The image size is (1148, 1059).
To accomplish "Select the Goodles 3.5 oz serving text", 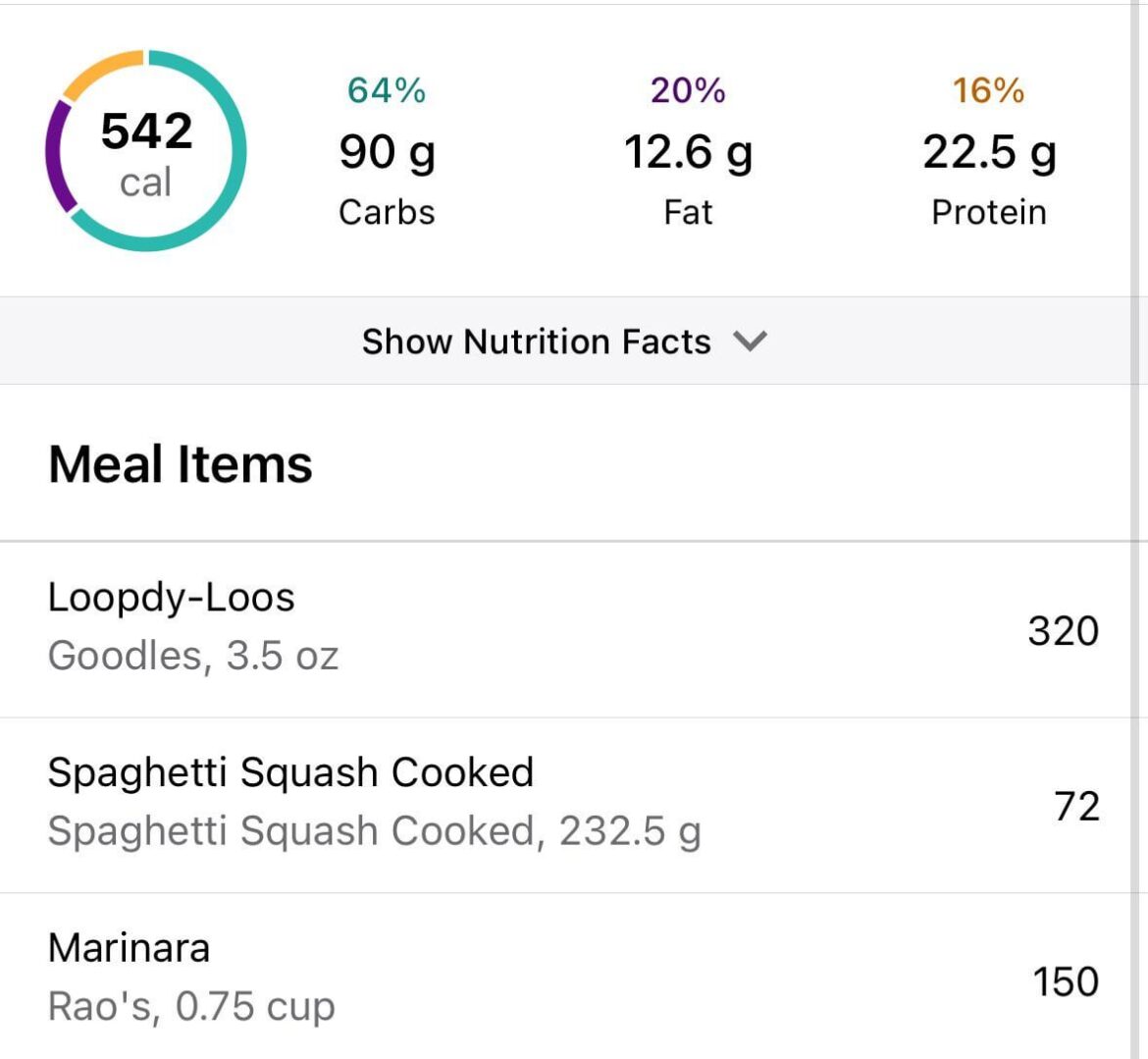I will (193, 656).
